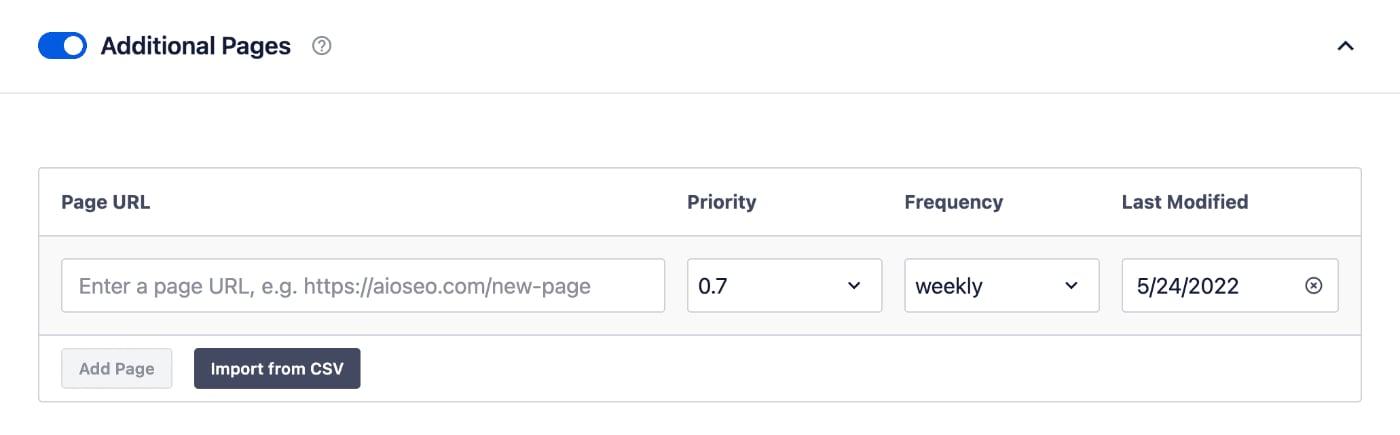Click the Last Modified column header
Viewport: 1400px width, 435px height.
1185,202
